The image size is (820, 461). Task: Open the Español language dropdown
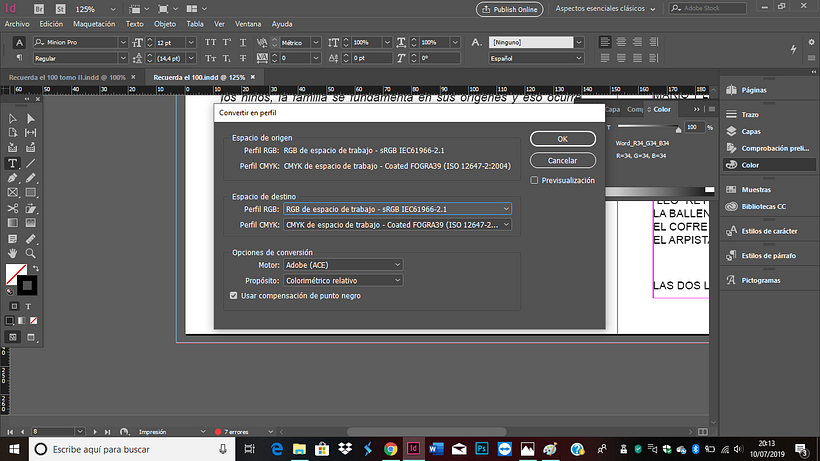pyautogui.click(x=579, y=58)
